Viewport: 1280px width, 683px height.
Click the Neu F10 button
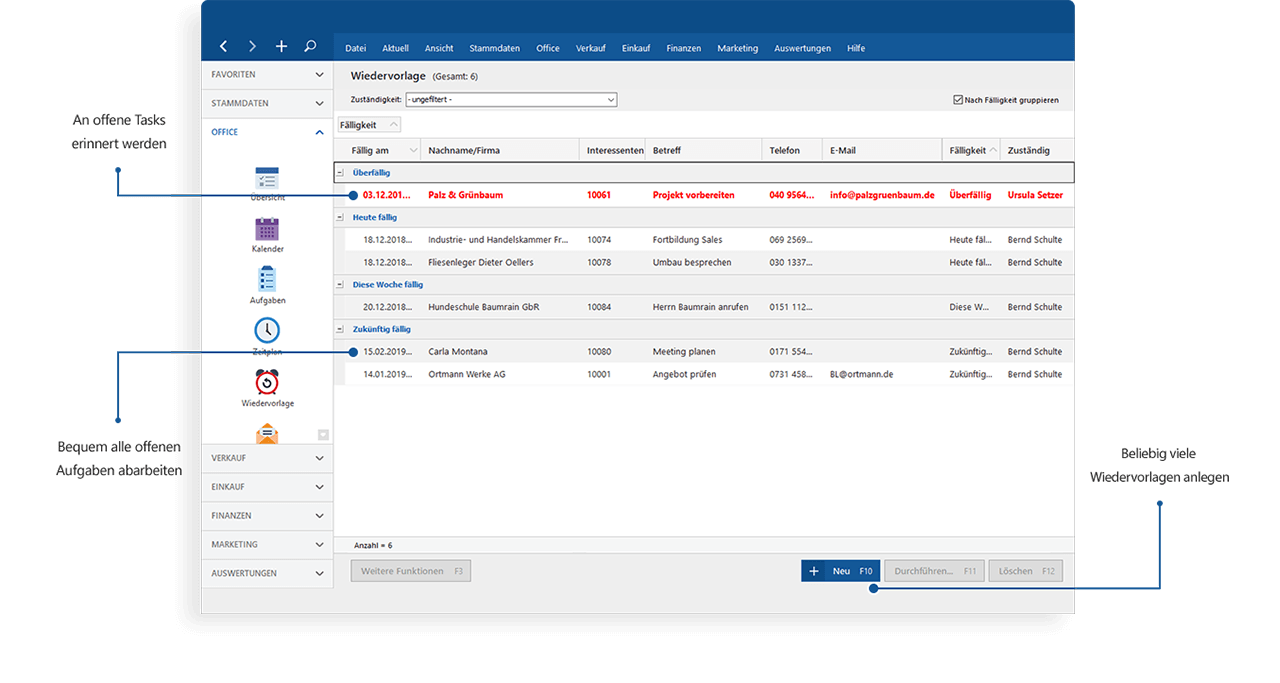[840, 571]
